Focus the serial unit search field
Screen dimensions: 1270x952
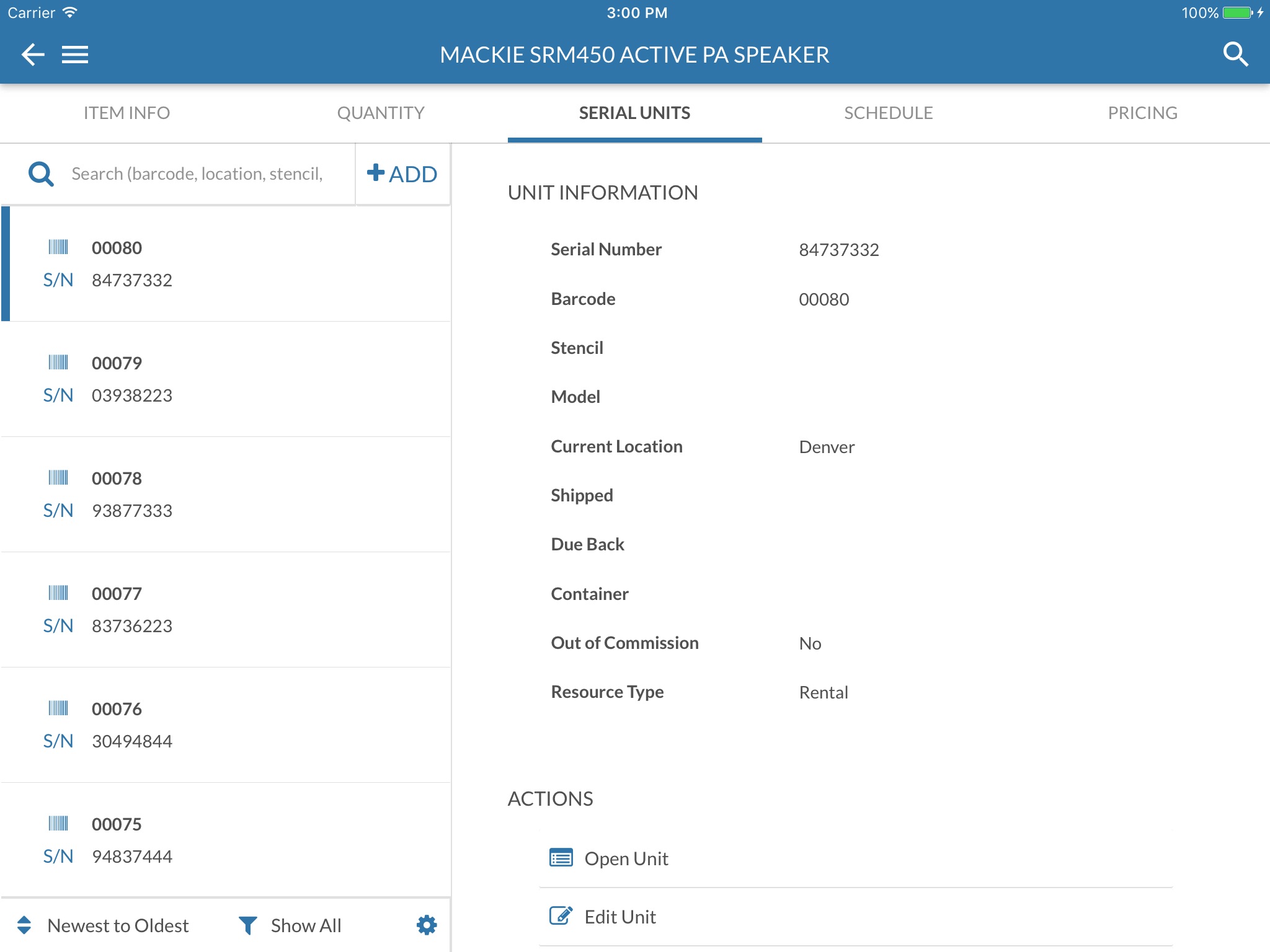coord(197,174)
